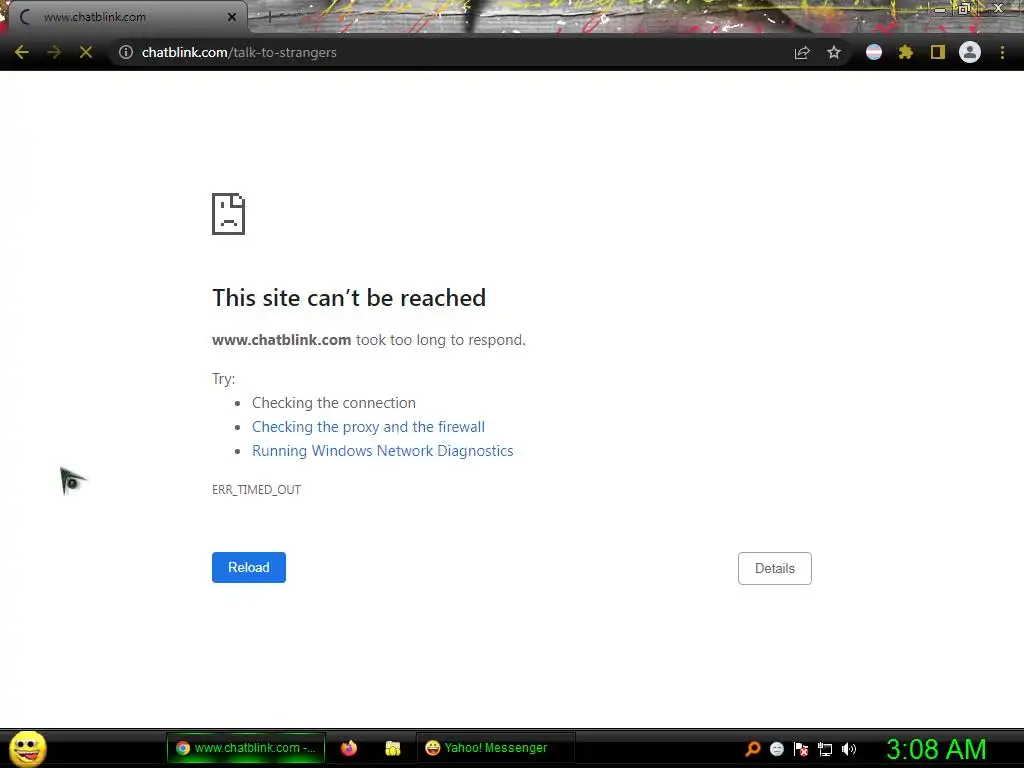
Task: Click the sad page error icon
Action: pyautogui.click(x=229, y=214)
